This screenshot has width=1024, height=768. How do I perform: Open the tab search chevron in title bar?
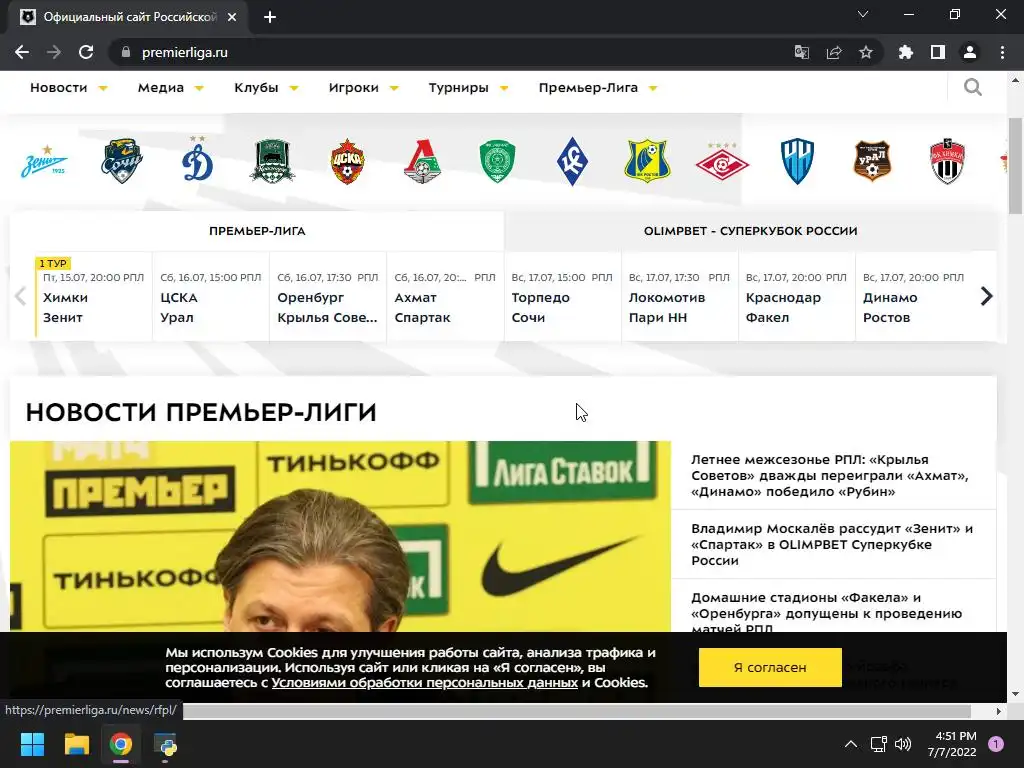863,14
